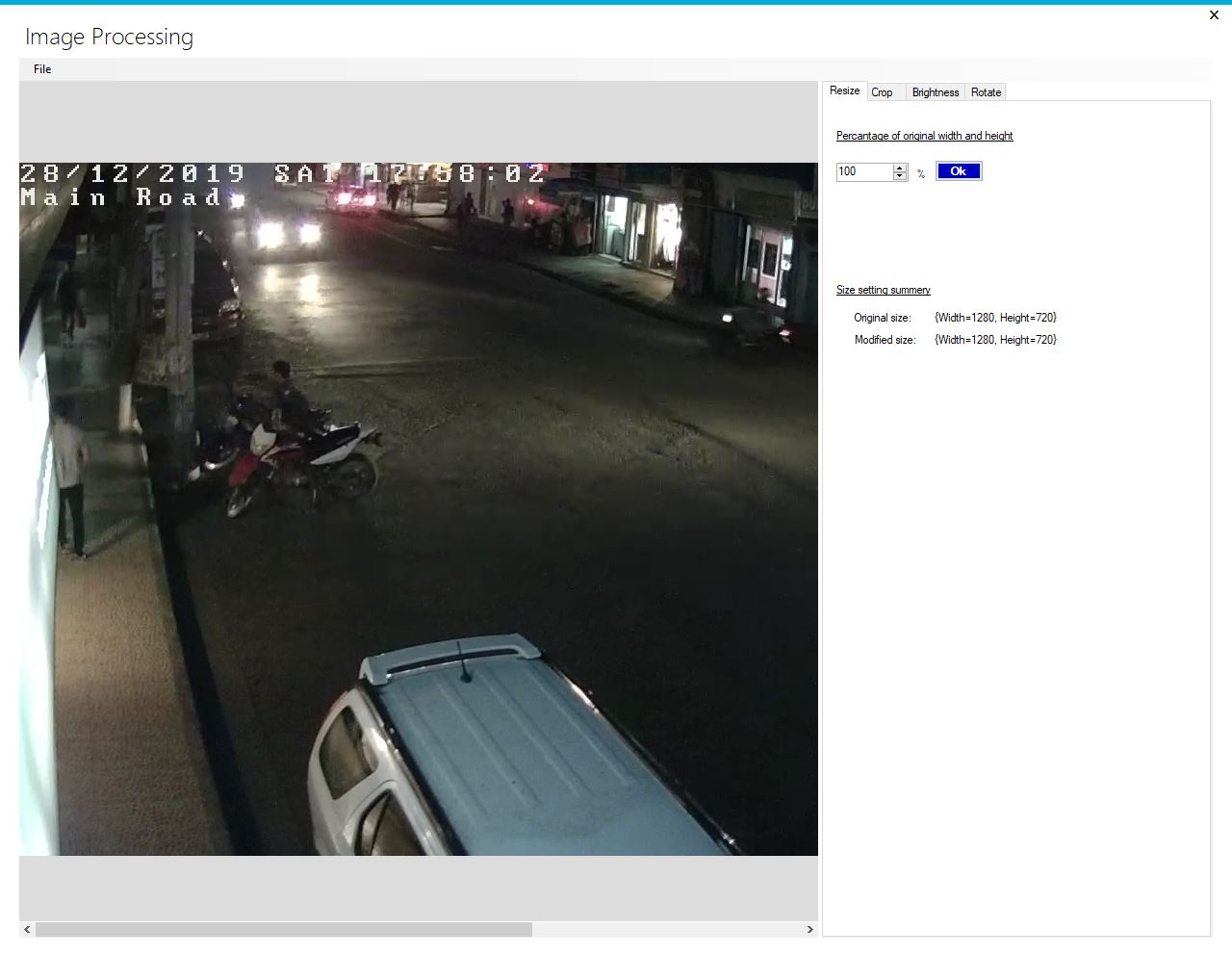Increase percentage with the up spinner arrow

pyautogui.click(x=900, y=168)
